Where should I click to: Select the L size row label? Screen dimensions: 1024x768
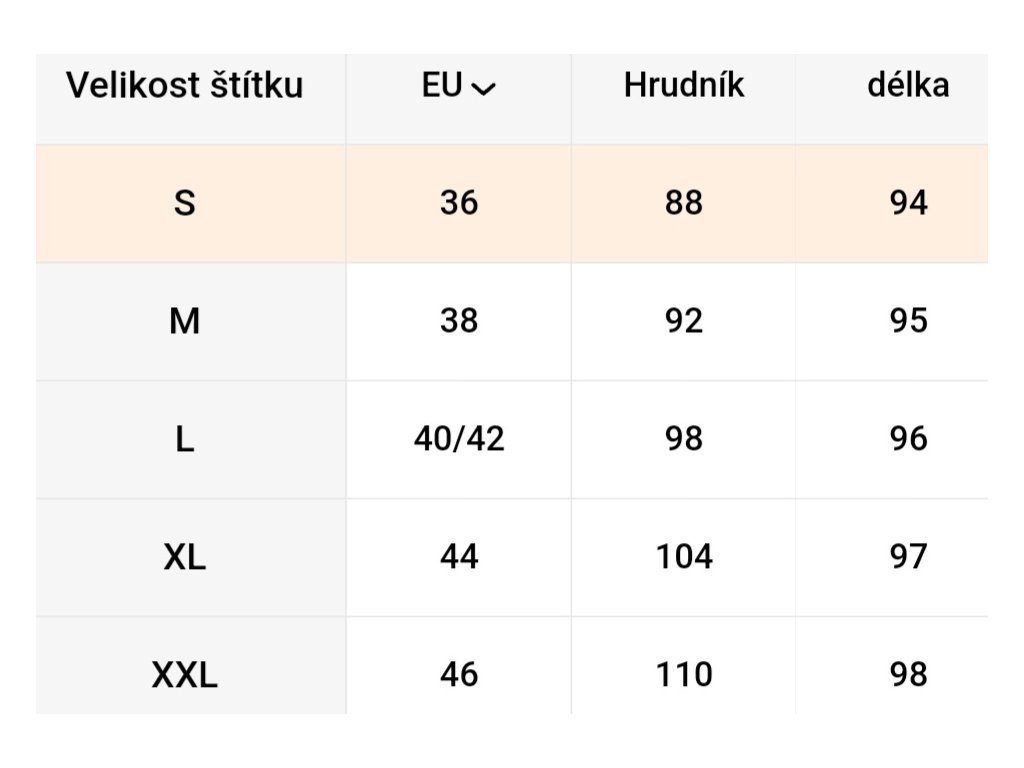click(x=185, y=440)
